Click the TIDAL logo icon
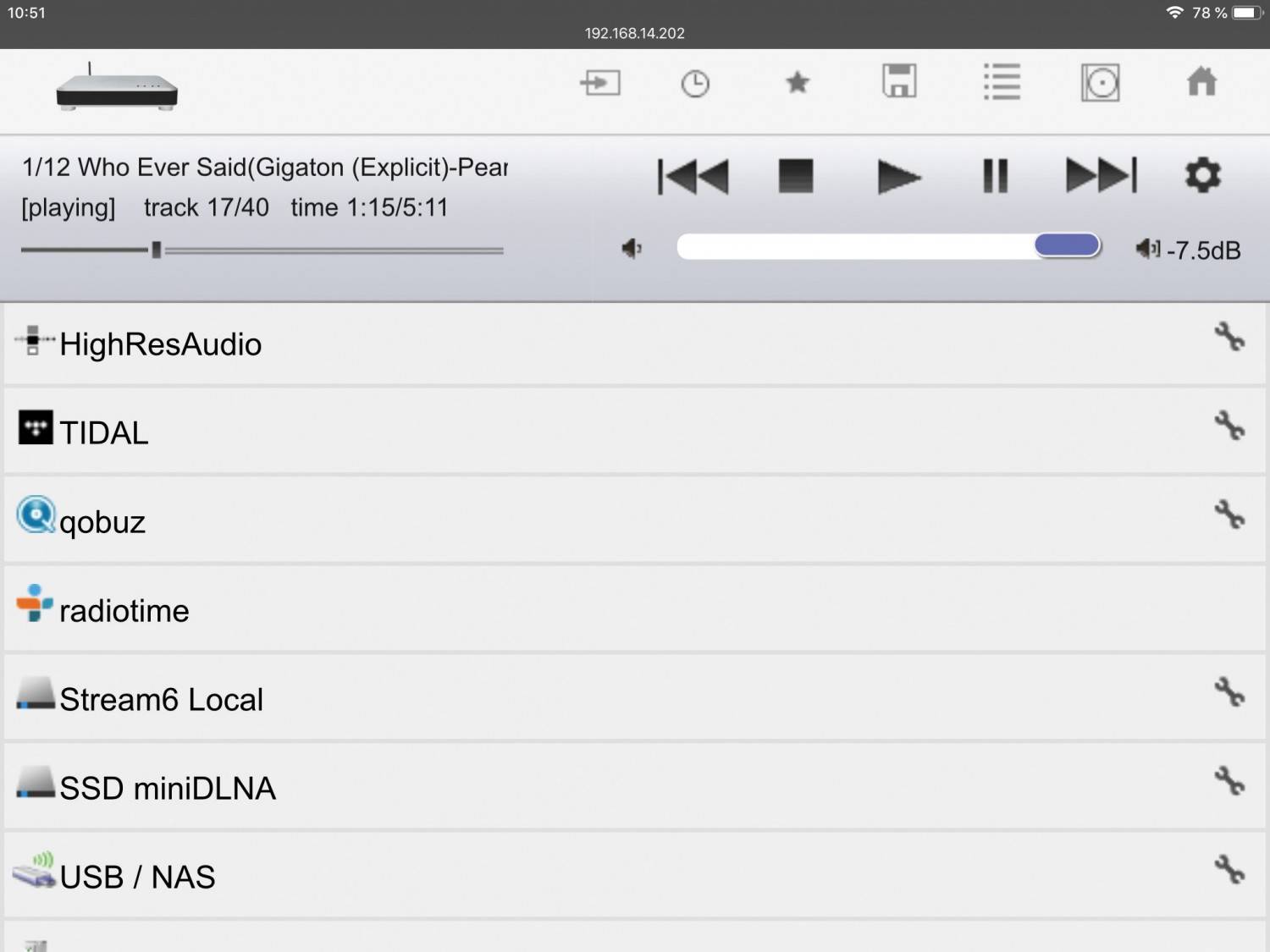Image resolution: width=1270 pixels, height=952 pixels. pos(36,427)
